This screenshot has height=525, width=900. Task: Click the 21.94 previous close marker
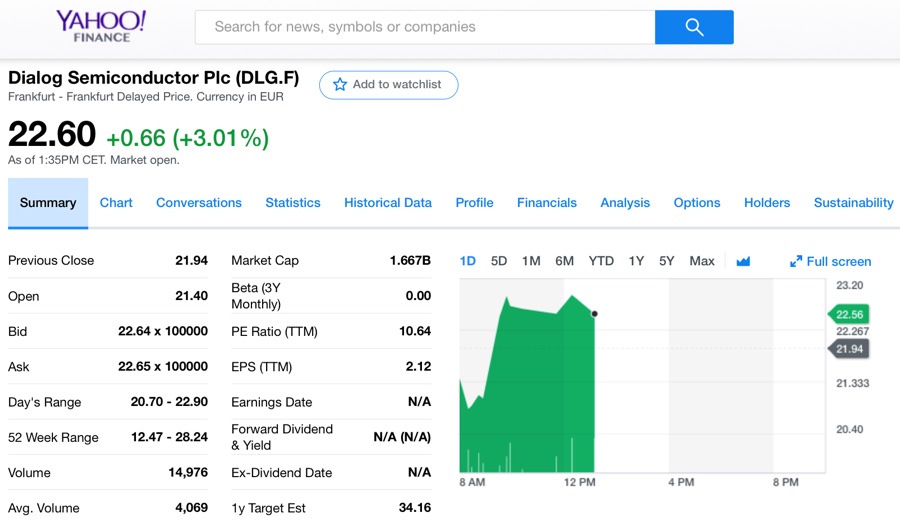pyautogui.click(x=849, y=349)
